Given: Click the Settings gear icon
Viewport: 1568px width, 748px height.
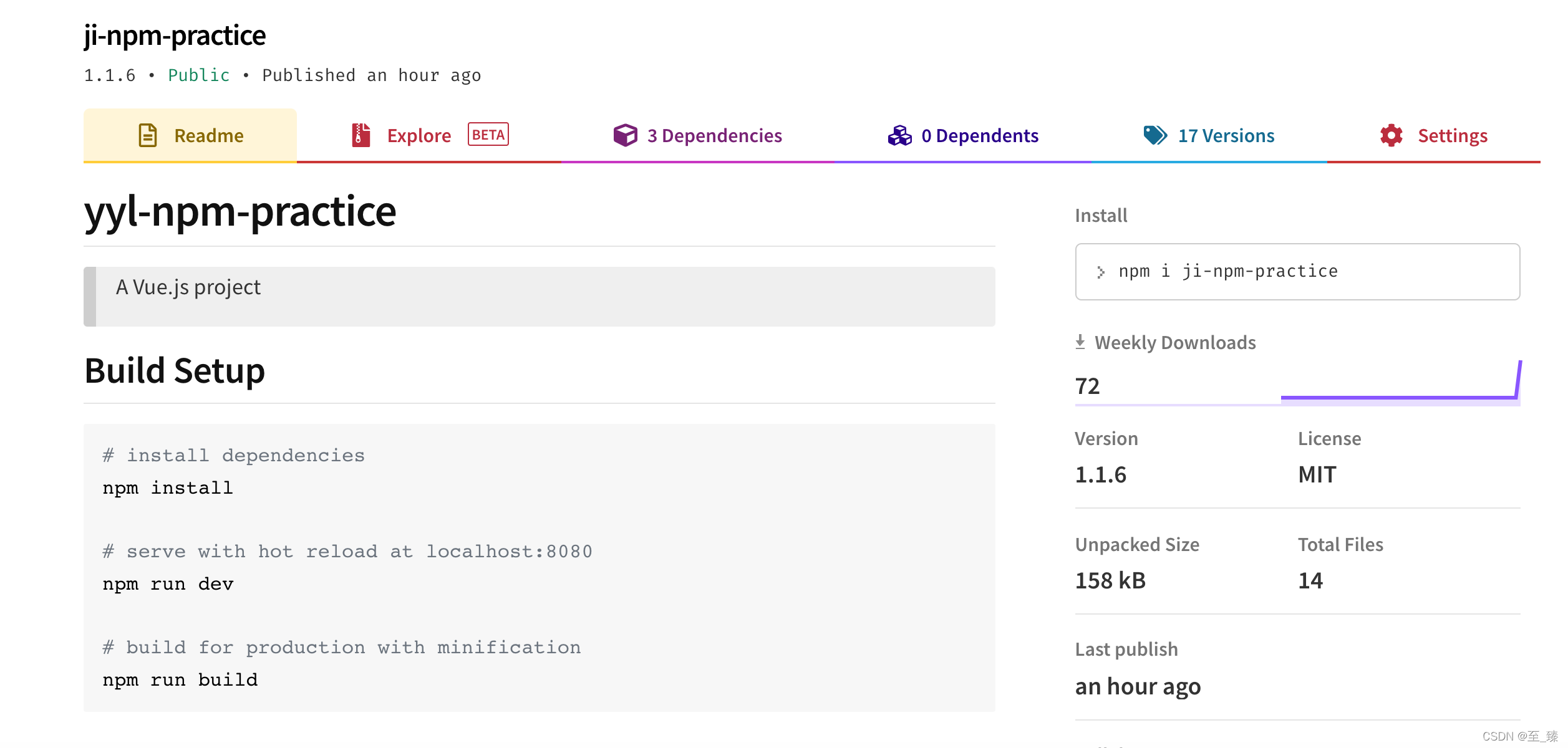Looking at the screenshot, I should [1391, 135].
